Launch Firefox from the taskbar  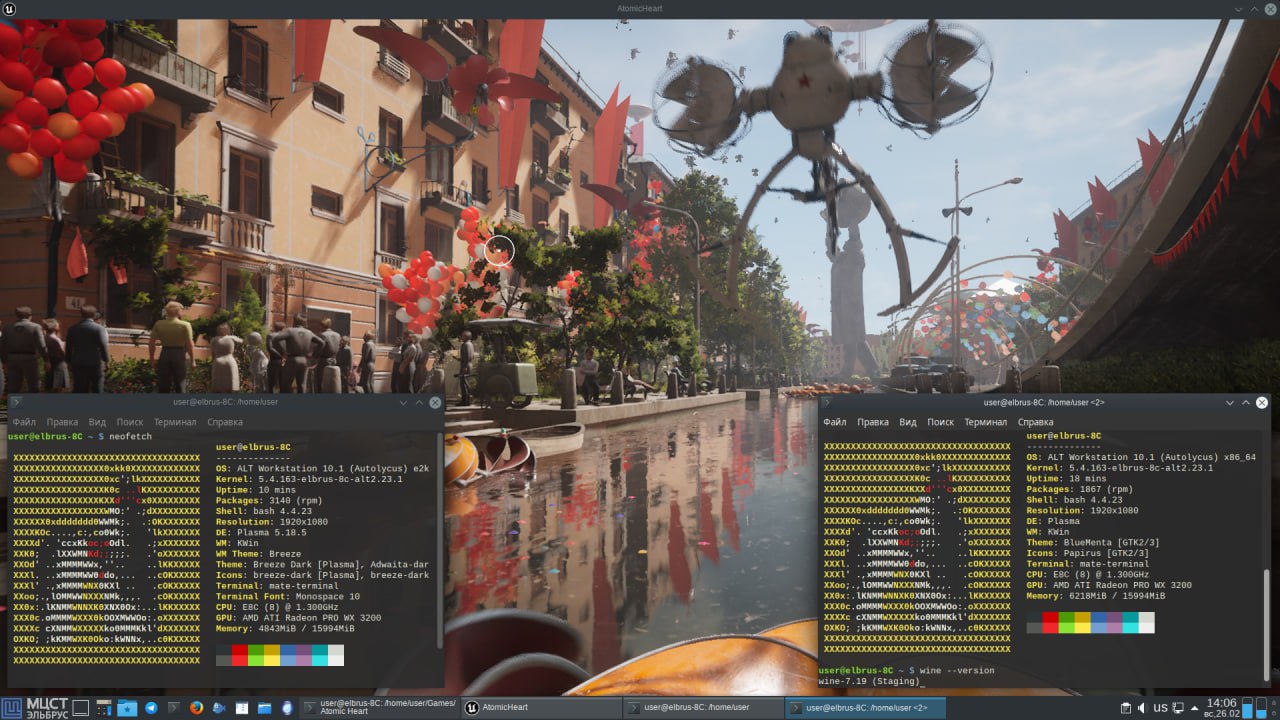click(196, 708)
